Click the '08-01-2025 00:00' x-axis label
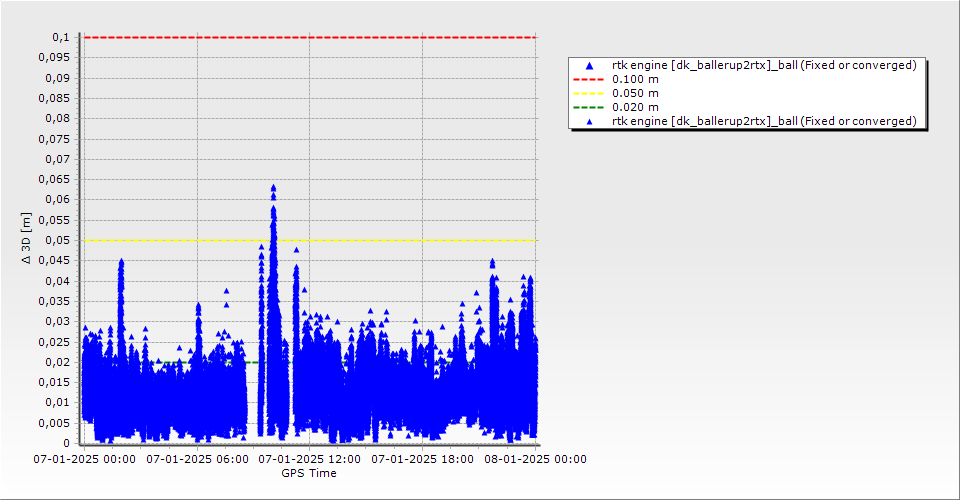This screenshot has height=500, width=960. coord(535,459)
